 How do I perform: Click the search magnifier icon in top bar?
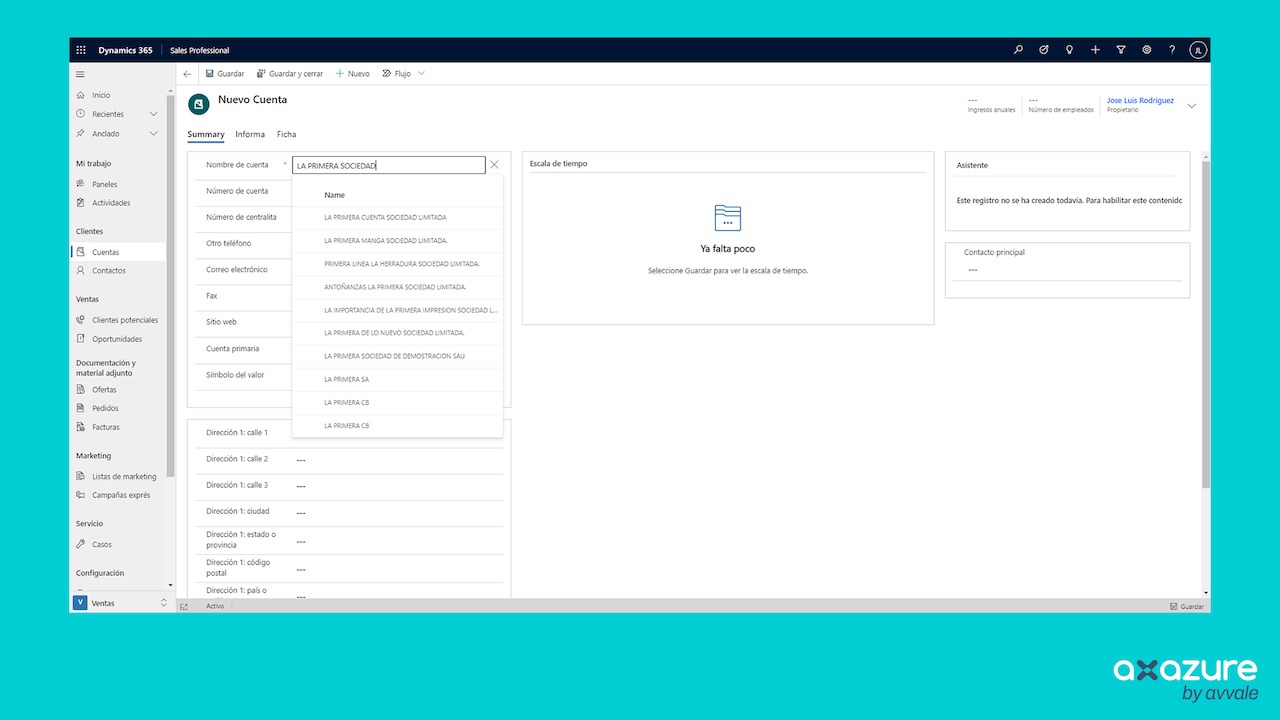[1018, 50]
